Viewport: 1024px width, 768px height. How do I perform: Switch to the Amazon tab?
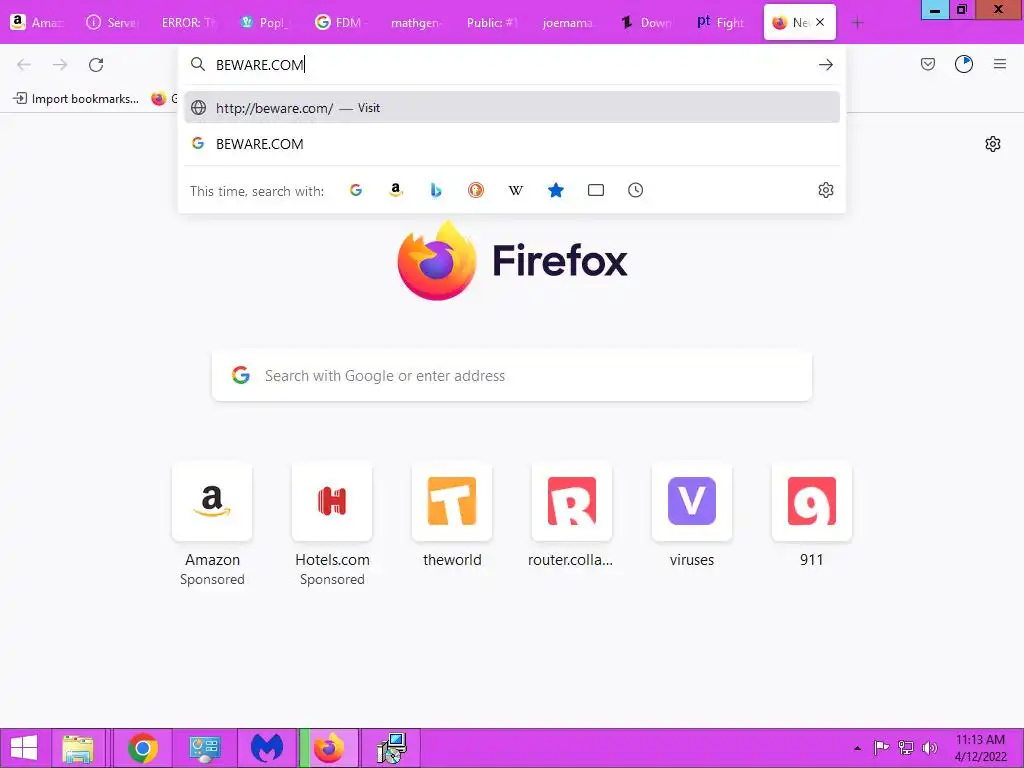38,23
